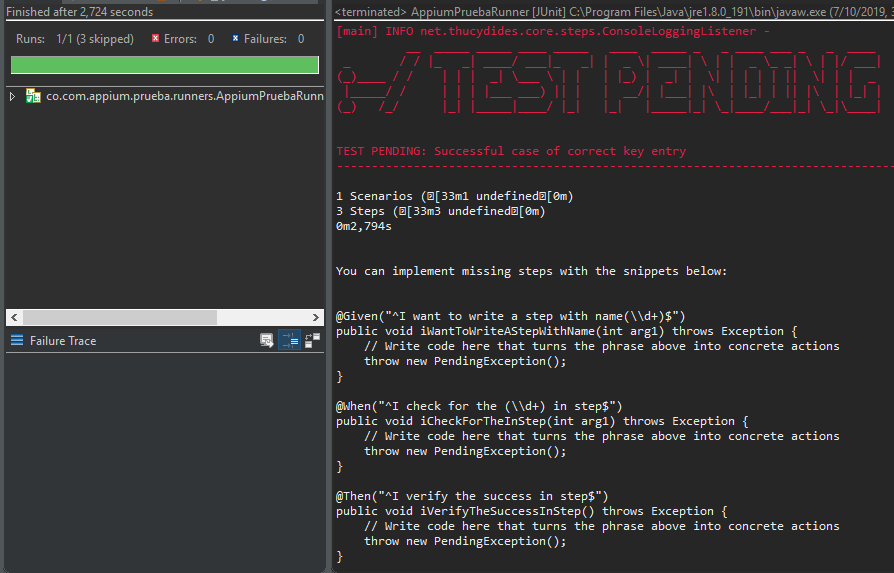Viewport: 894px width, 573px height.
Task: Click the left arrow of the horizontal scrollbar
Action: click(13, 317)
